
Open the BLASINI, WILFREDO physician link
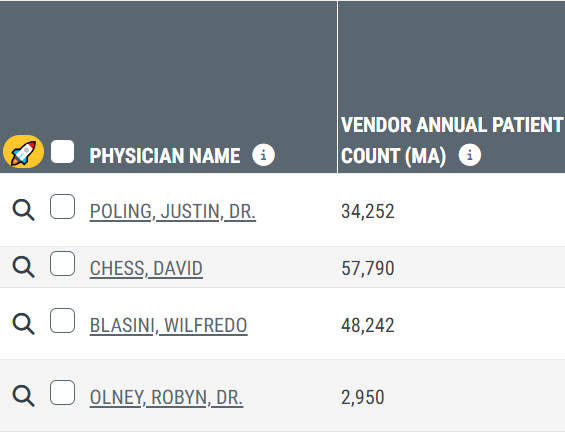pyautogui.click(x=169, y=325)
